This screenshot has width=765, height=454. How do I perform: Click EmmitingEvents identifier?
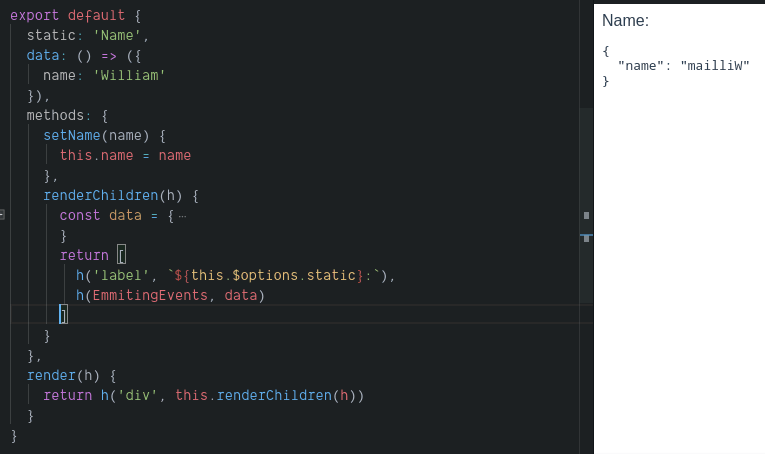[x=150, y=296]
